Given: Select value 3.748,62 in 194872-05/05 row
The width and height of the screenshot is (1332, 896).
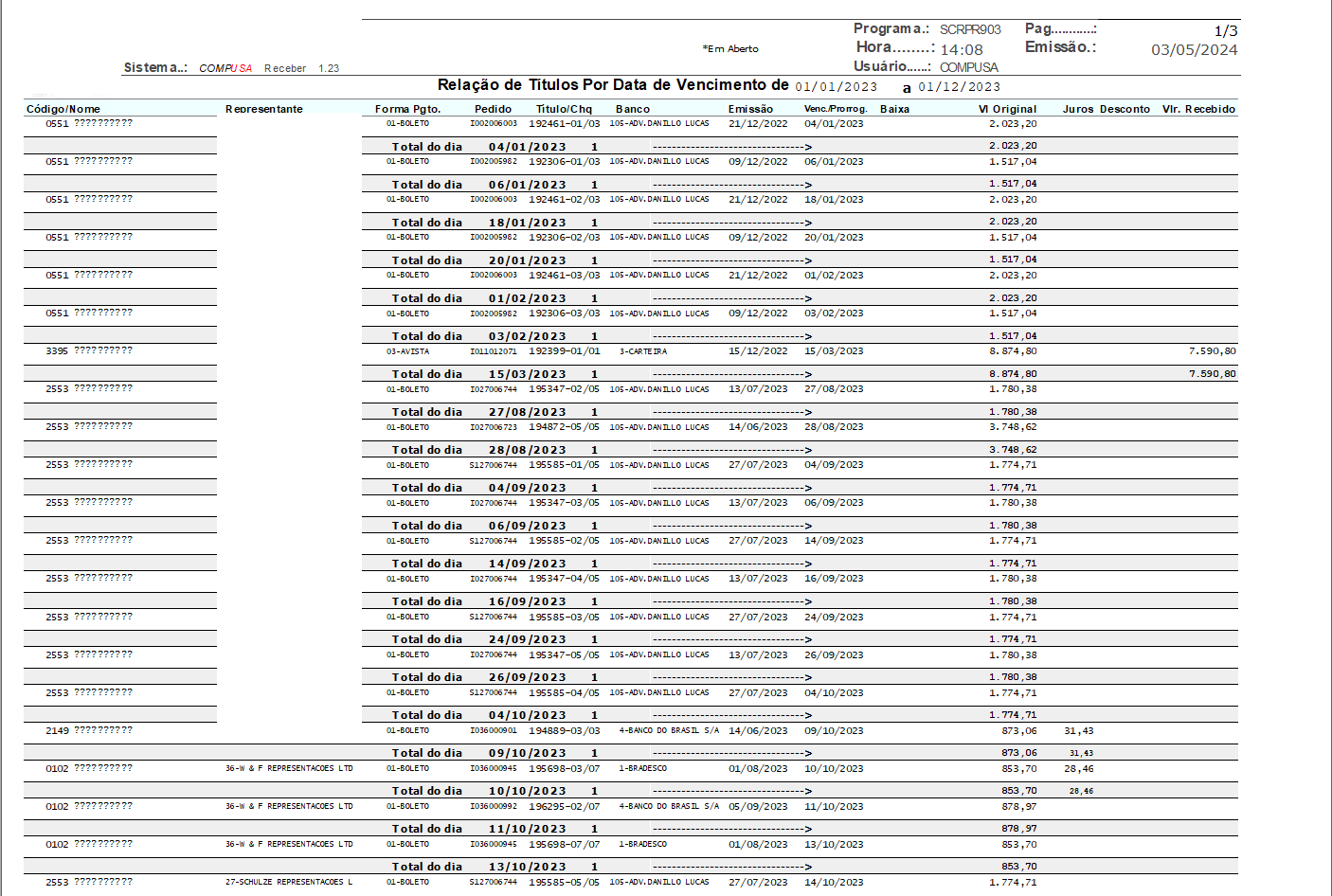Looking at the screenshot, I should click(x=1013, y=426).
